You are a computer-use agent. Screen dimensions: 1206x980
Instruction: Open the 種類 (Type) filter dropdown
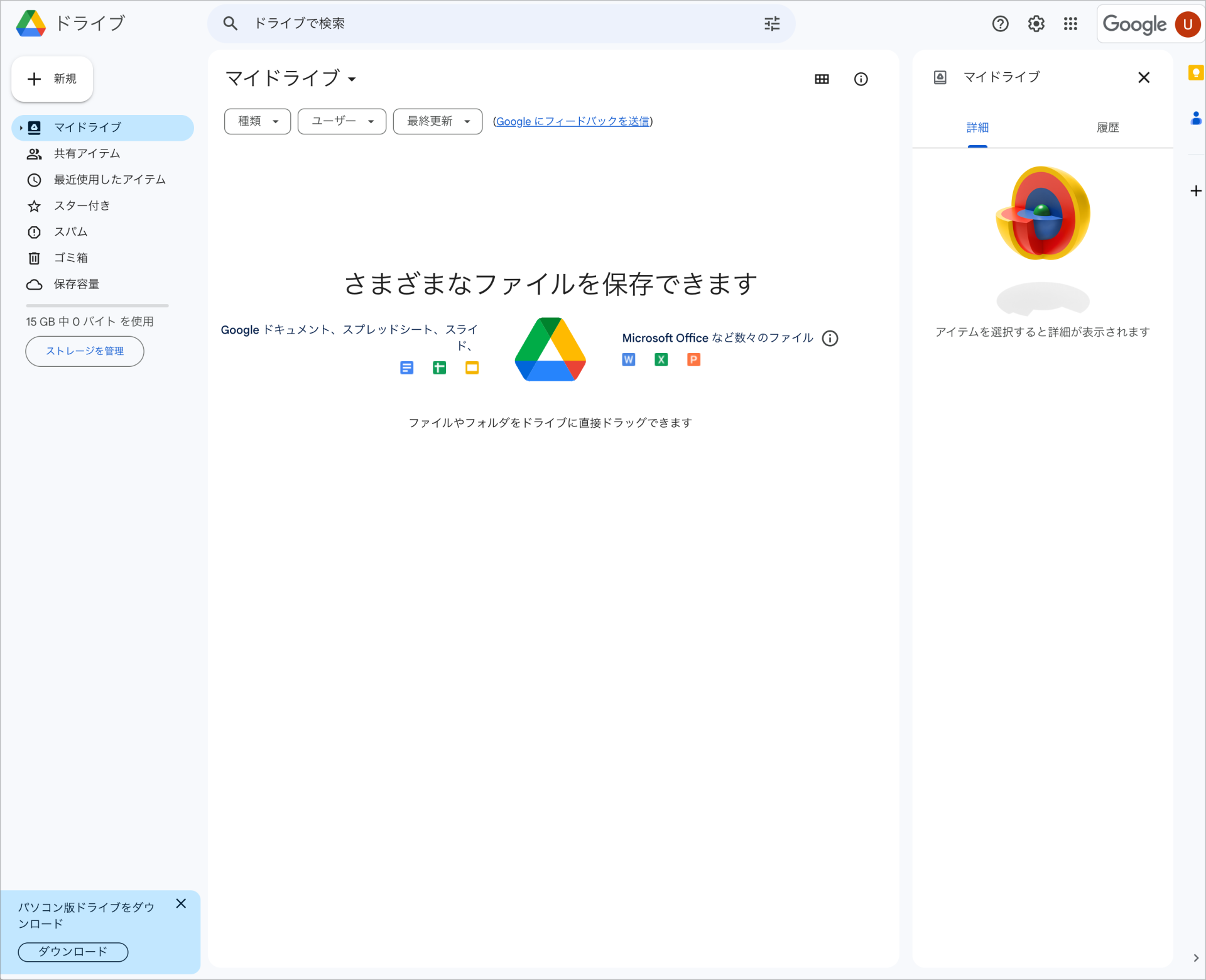click(257, 121)
